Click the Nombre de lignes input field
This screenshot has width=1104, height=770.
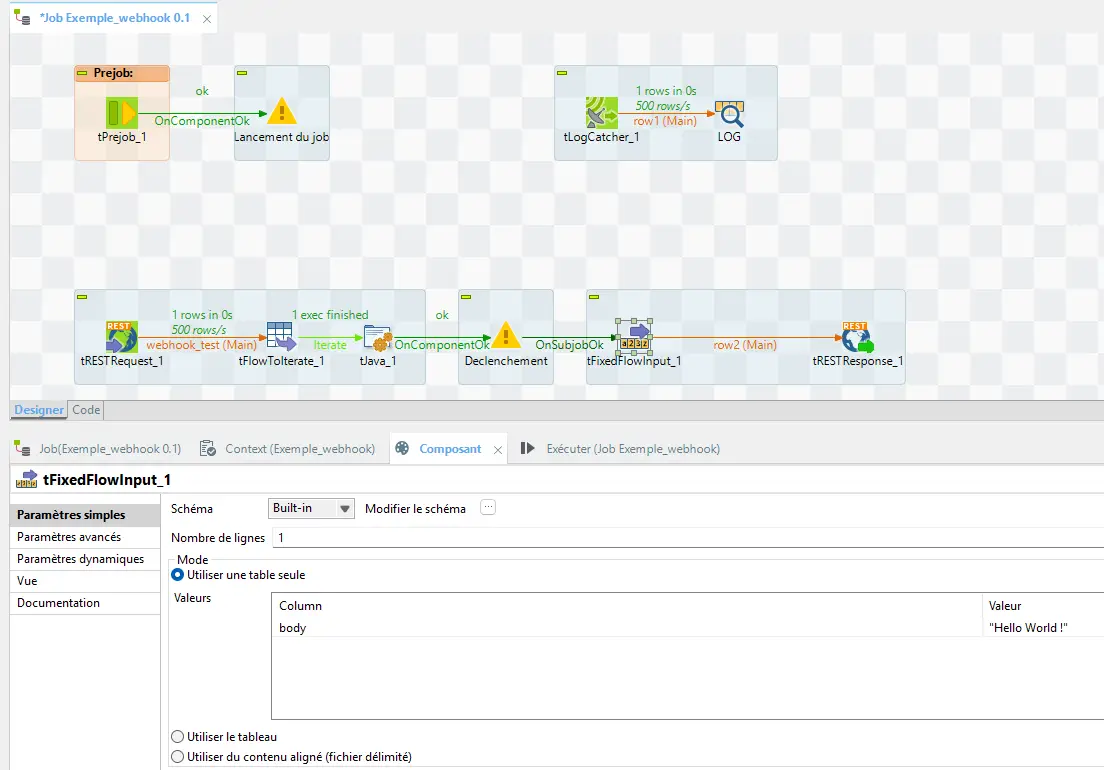coord(680,538)
